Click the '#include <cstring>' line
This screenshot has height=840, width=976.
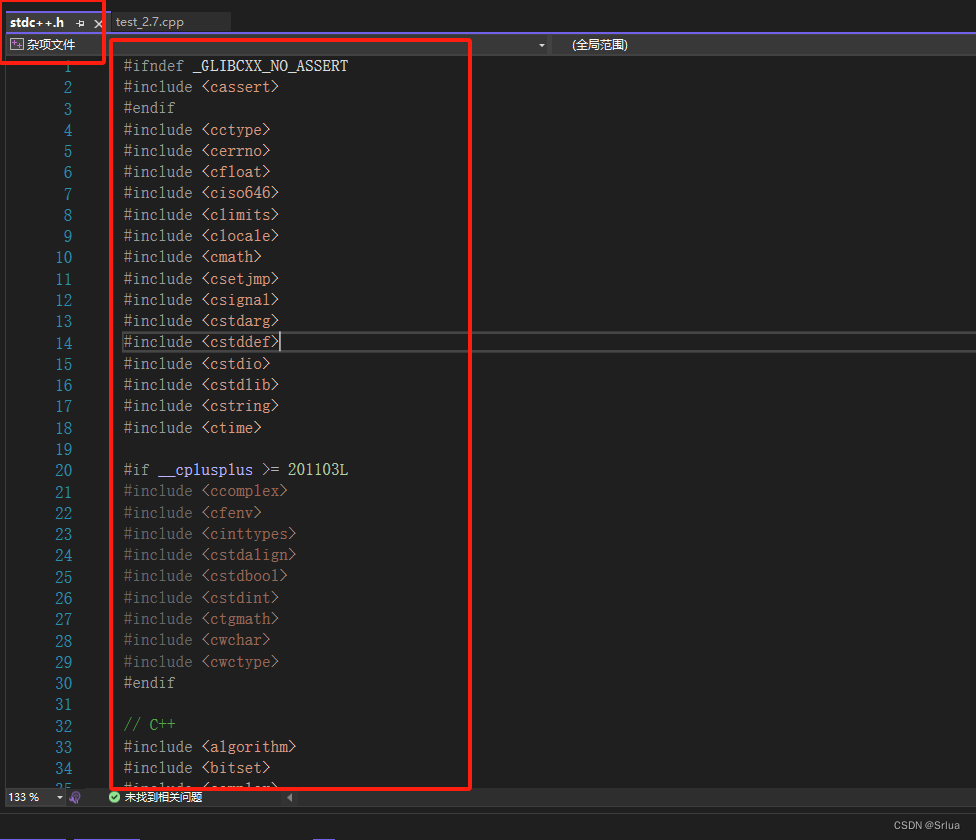(201, 406)
